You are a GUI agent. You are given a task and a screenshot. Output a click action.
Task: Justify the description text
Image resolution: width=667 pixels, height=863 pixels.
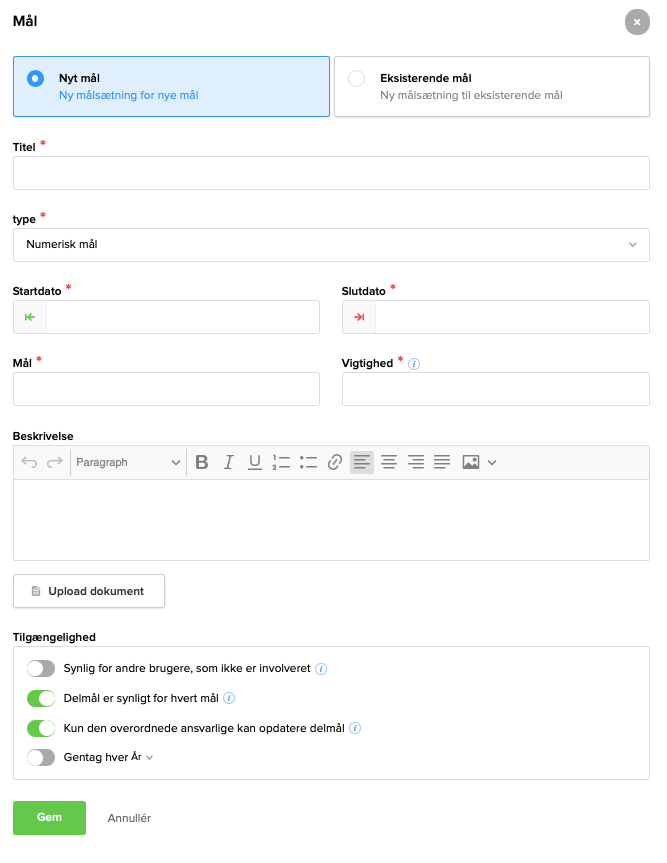pos(442,462)
